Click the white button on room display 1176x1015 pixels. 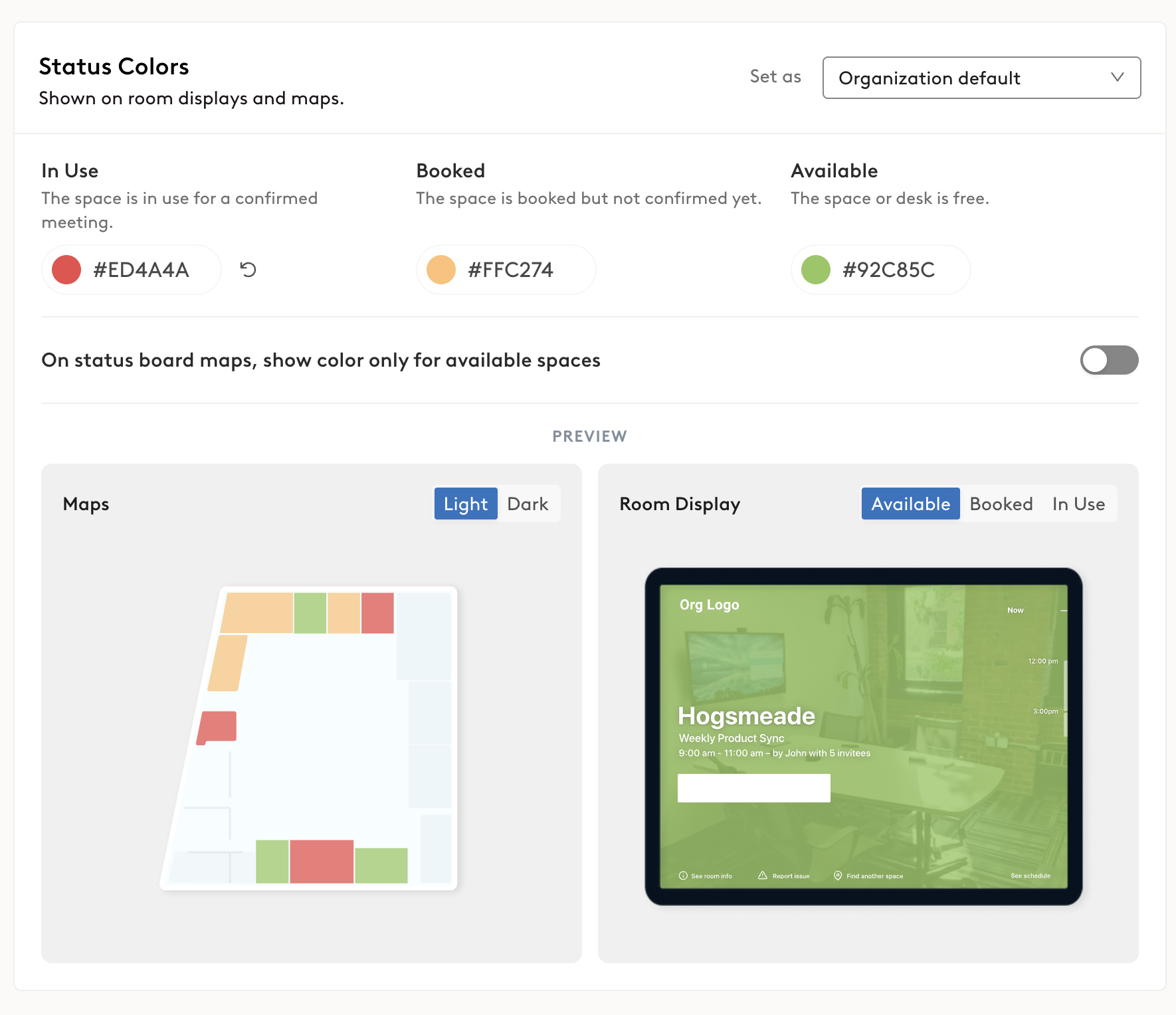point(754,788)
